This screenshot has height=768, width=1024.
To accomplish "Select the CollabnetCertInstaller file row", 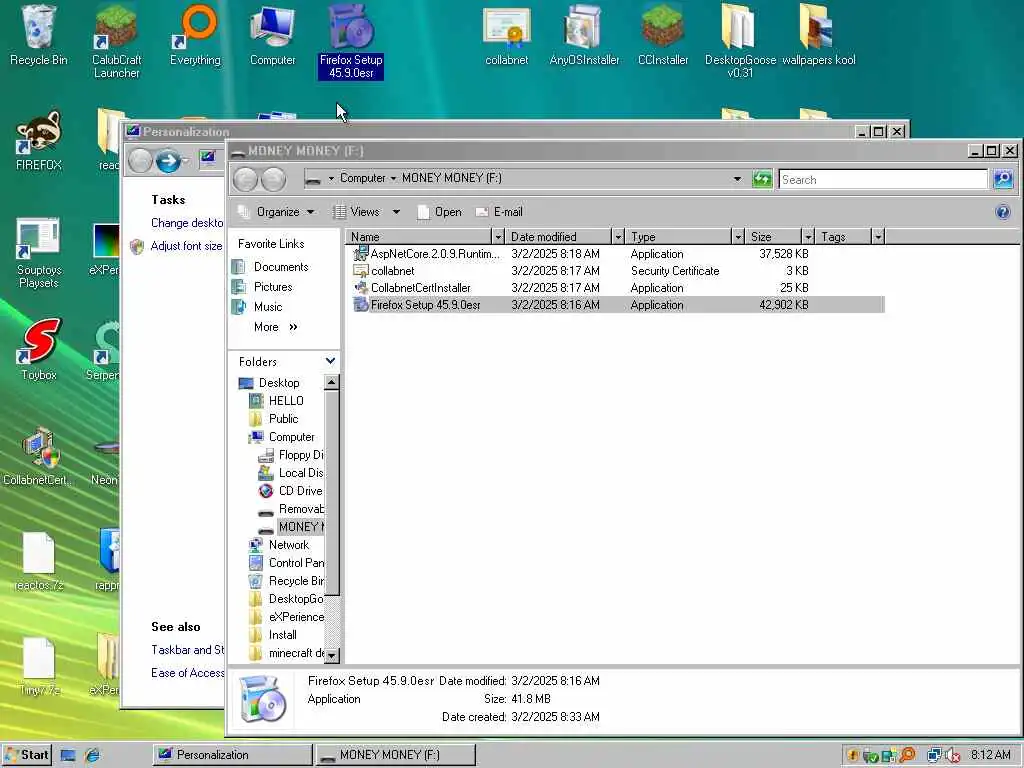I will pos(618,287).
